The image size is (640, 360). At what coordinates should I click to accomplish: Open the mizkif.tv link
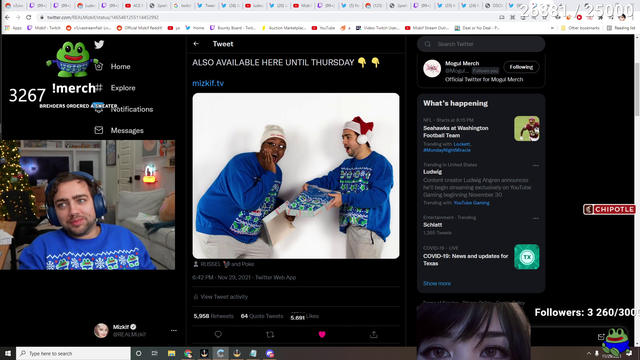pos(208,83)
